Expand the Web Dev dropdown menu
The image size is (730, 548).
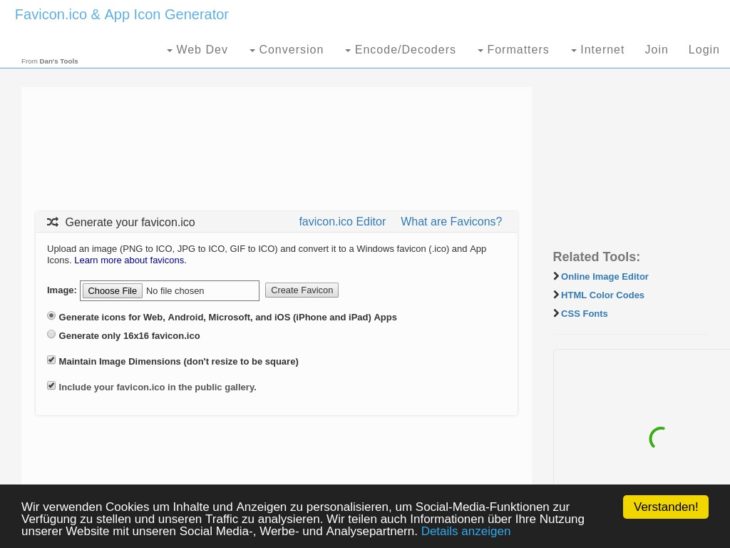point(197,50)
